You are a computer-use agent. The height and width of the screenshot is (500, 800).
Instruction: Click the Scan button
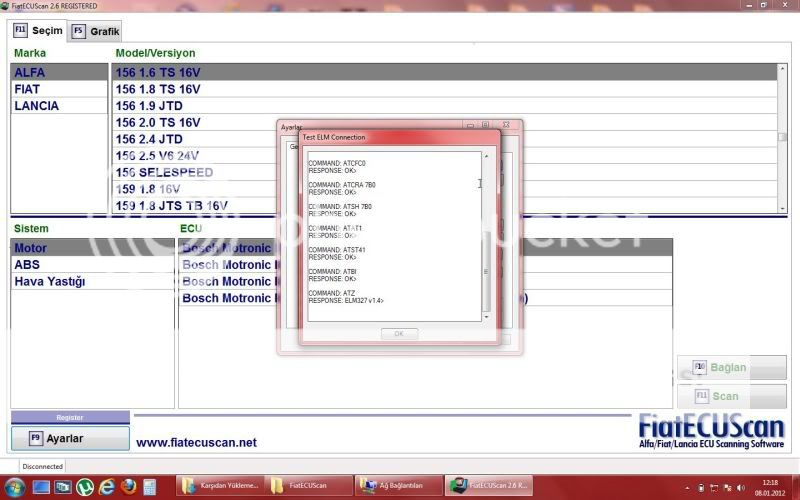tap(732, 396)
